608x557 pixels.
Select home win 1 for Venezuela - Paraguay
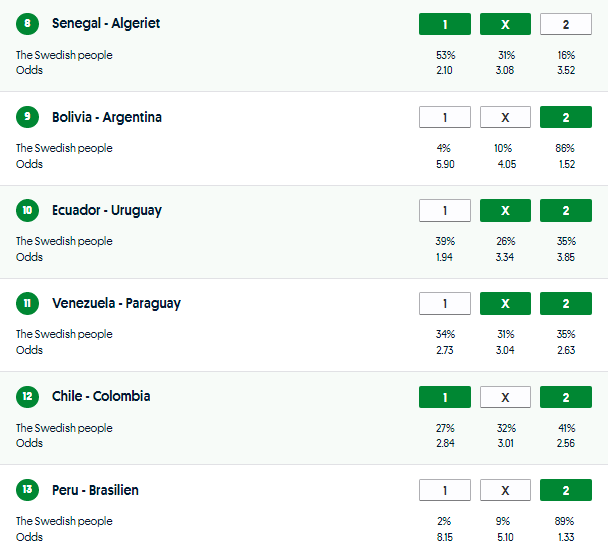coord(445,303)
